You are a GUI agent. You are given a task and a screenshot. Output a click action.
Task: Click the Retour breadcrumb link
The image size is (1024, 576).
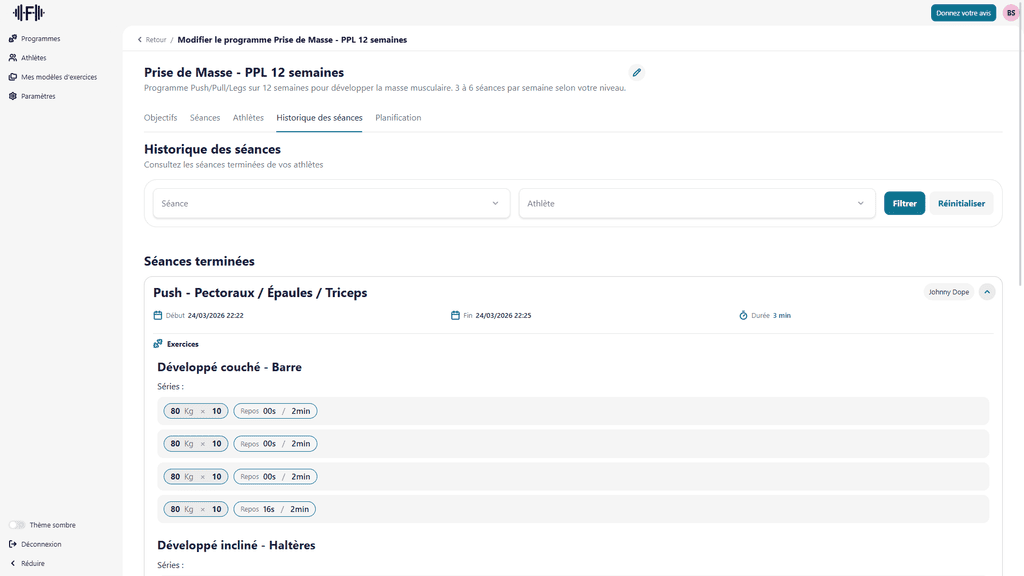coord(152,40)
